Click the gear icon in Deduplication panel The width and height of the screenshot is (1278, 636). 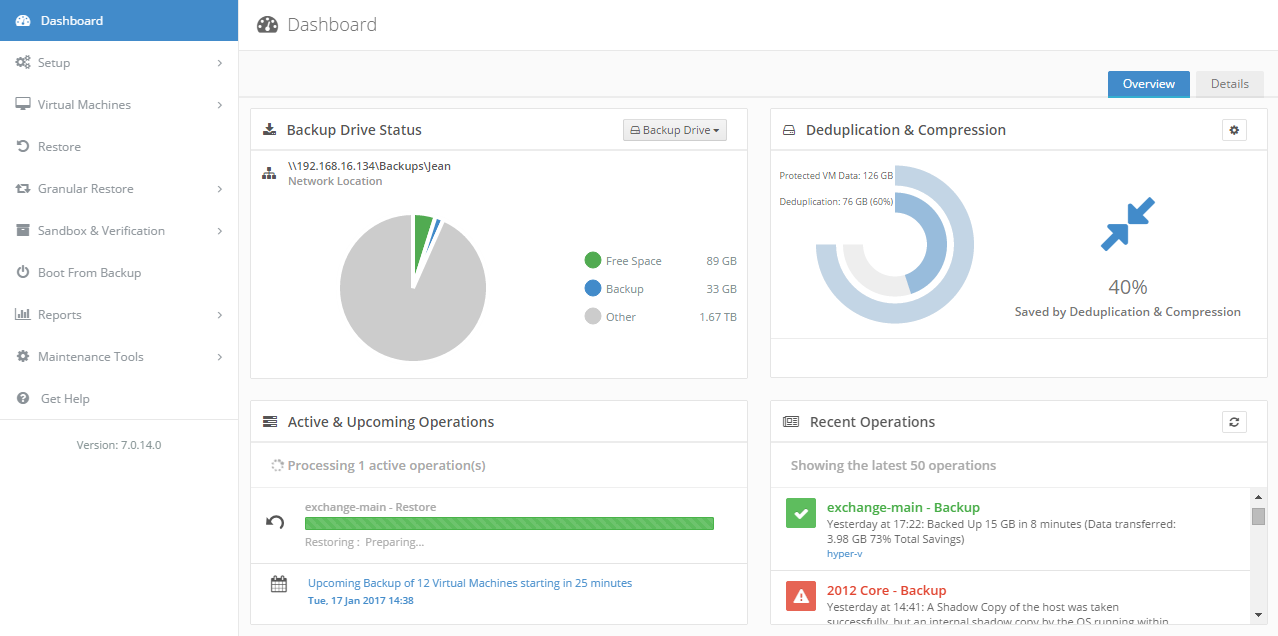click(x=1234, y=130)
